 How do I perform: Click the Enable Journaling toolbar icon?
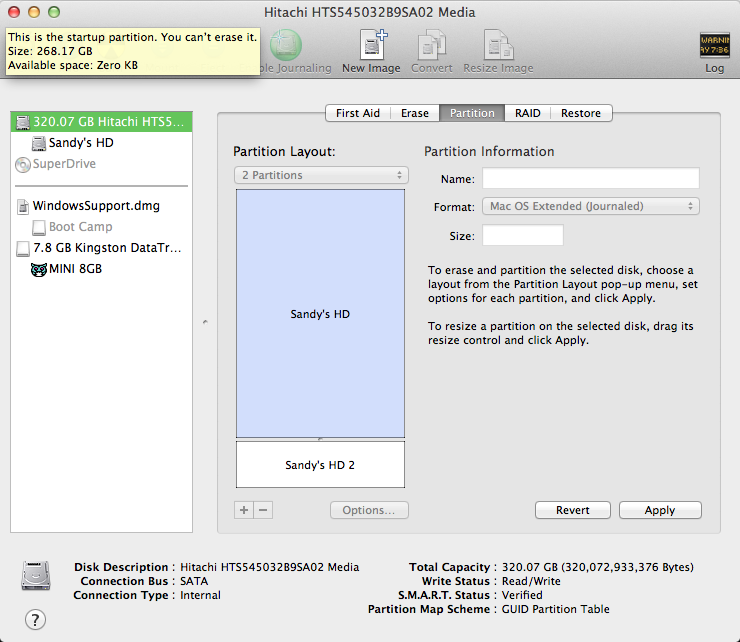(286, 45)
